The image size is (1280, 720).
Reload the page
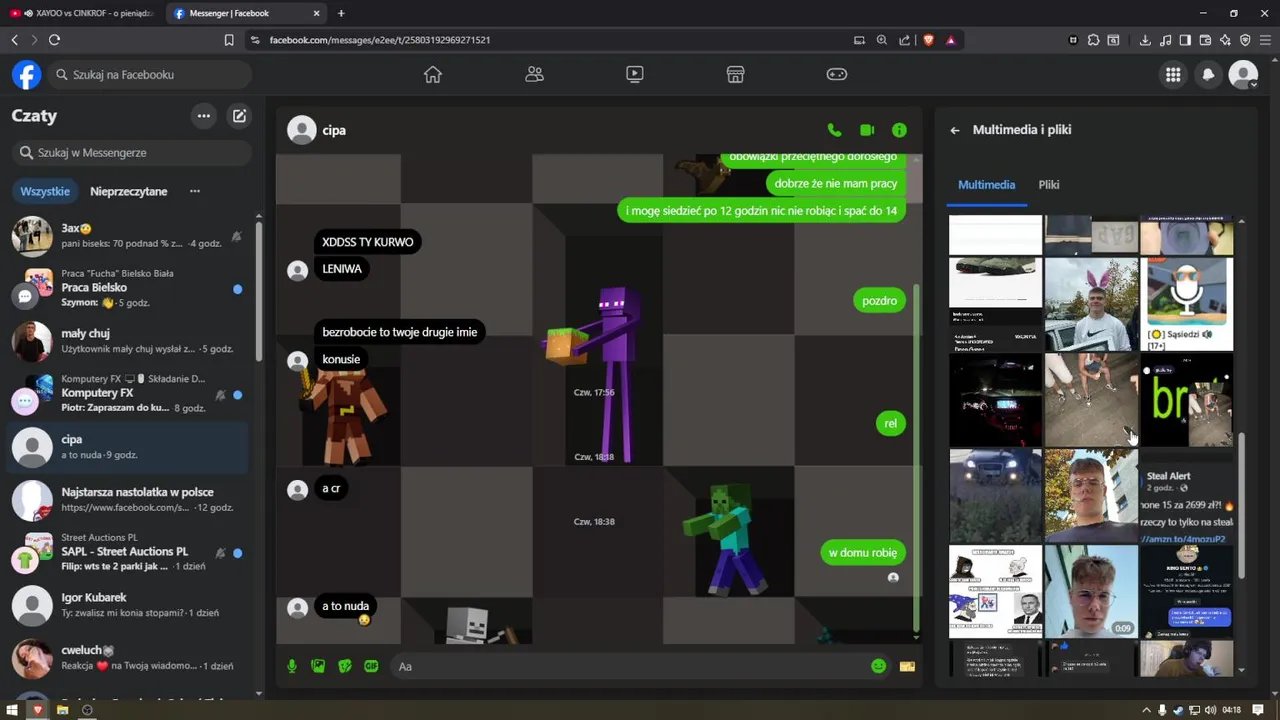tap(54, 40)
